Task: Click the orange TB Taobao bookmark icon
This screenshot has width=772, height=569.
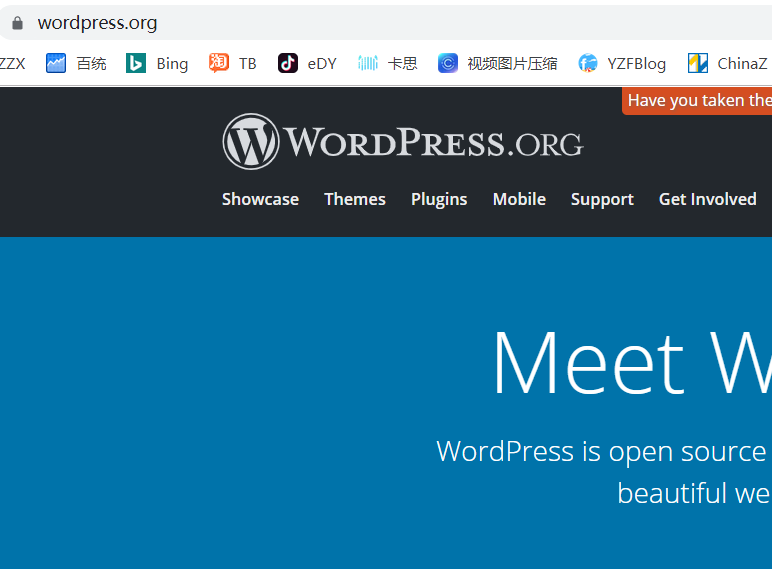Action: (219, 63)
